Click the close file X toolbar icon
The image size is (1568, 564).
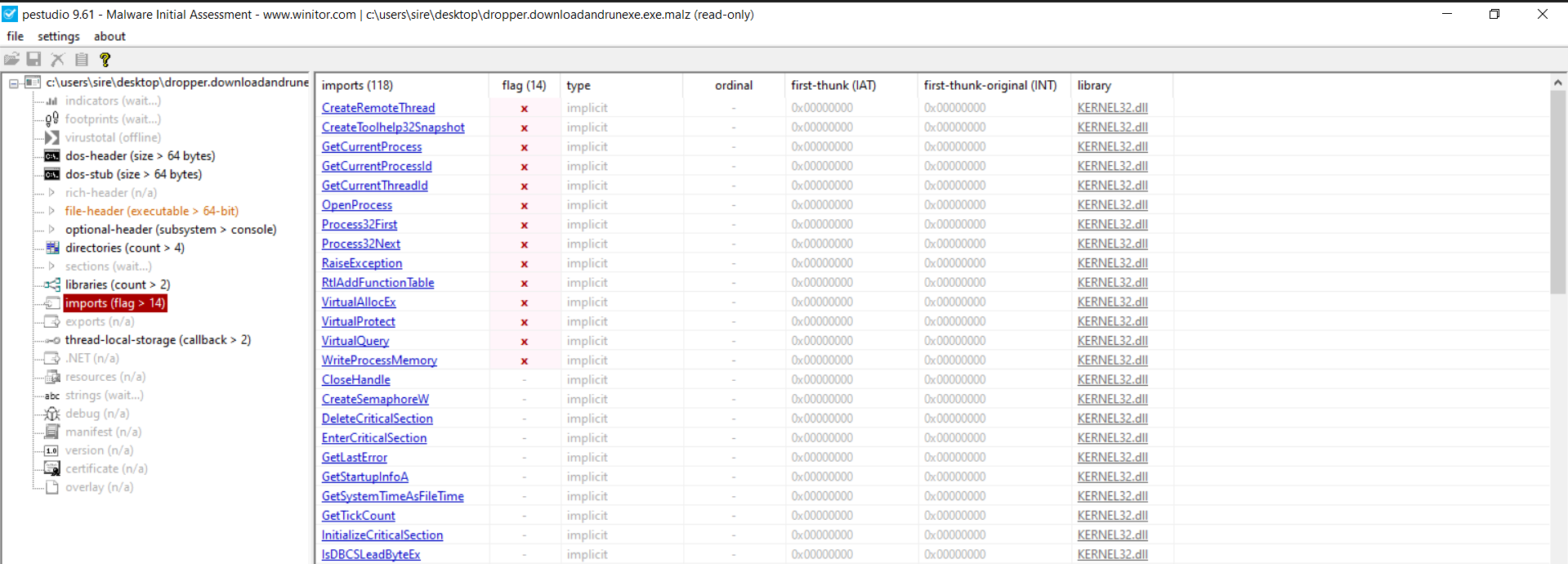pos(57,59)
